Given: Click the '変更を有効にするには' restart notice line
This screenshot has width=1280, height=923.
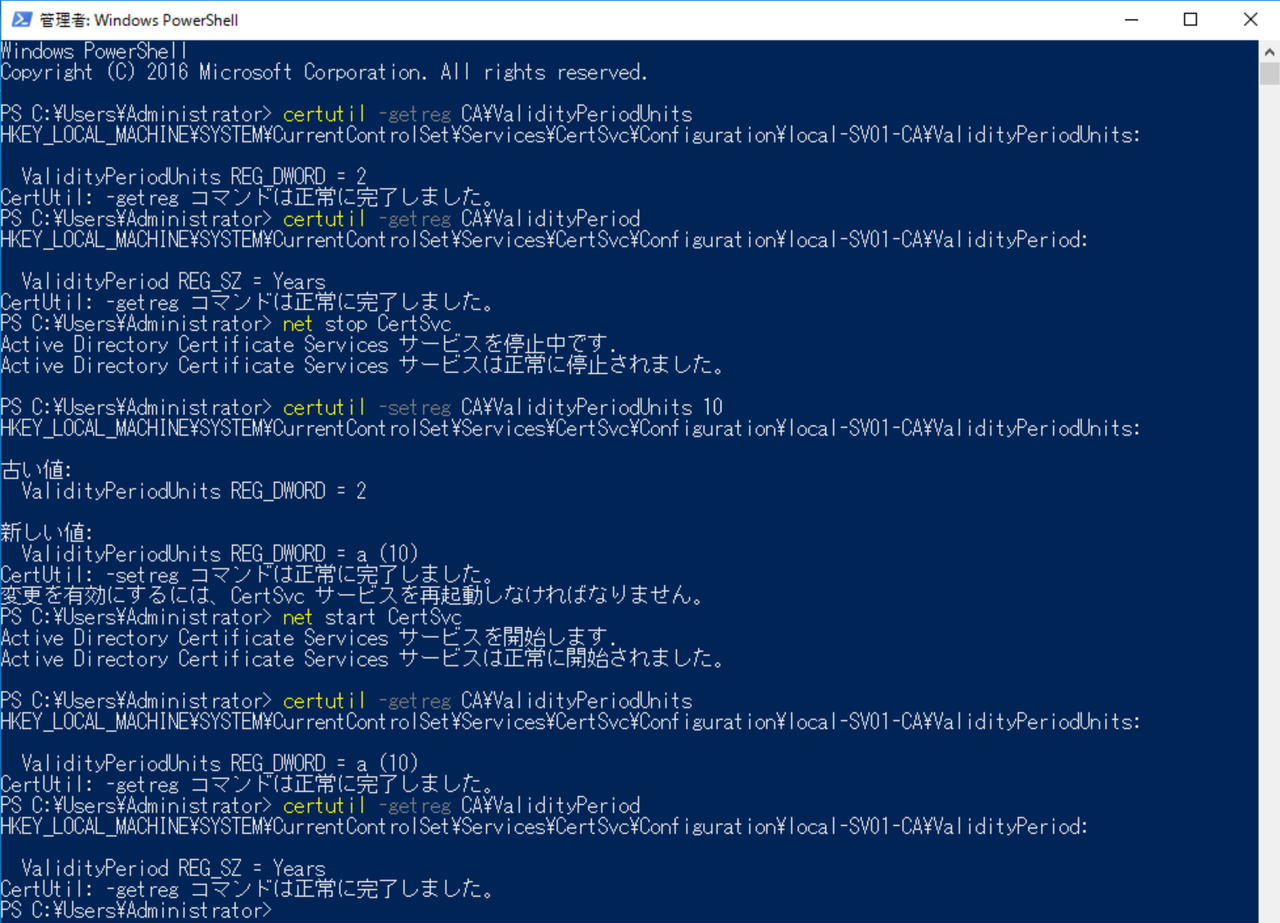Looking at the screenshot, I should click(353, 596).
